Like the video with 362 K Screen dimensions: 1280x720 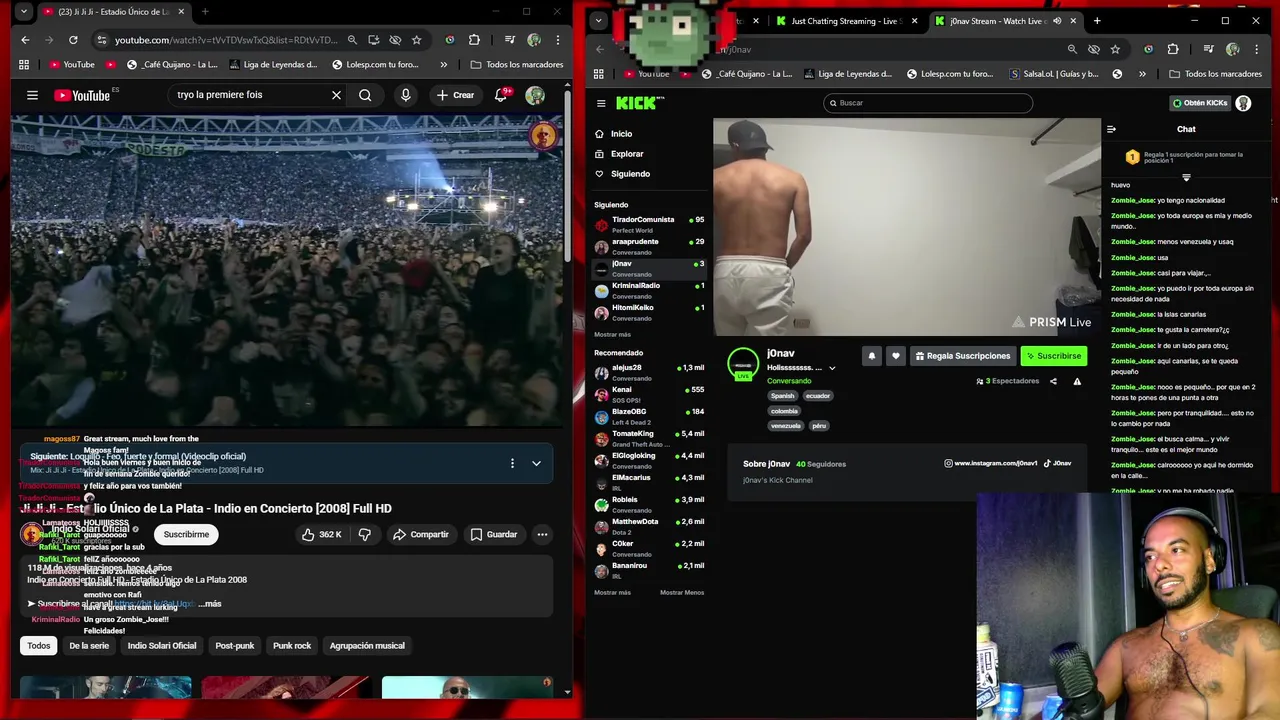coord(321,534)
